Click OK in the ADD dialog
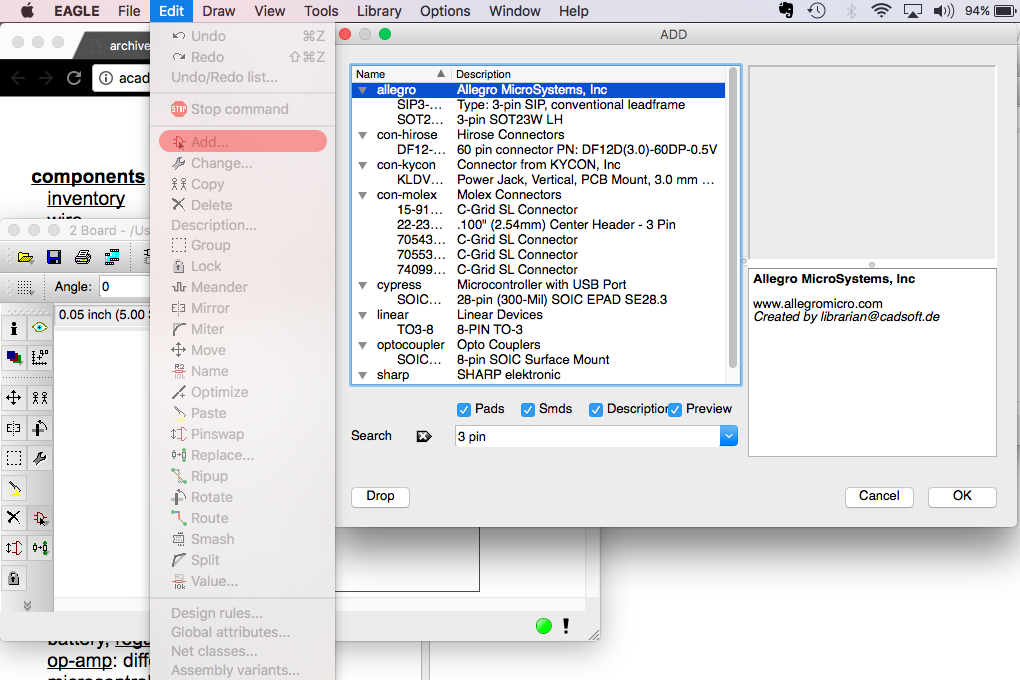1020x680 pixels. pyautogui.click(x=962, y=496)
